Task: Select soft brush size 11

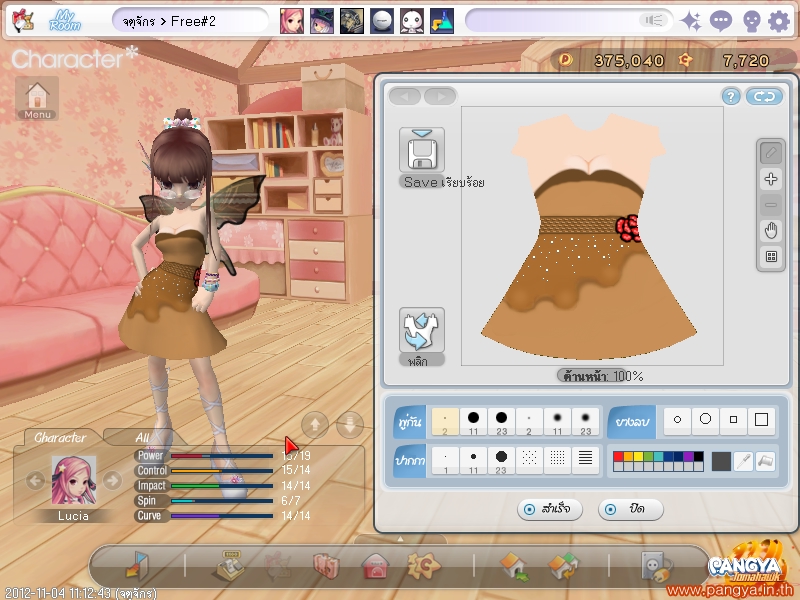Action: pyautogui.click(x=557, y=421)
